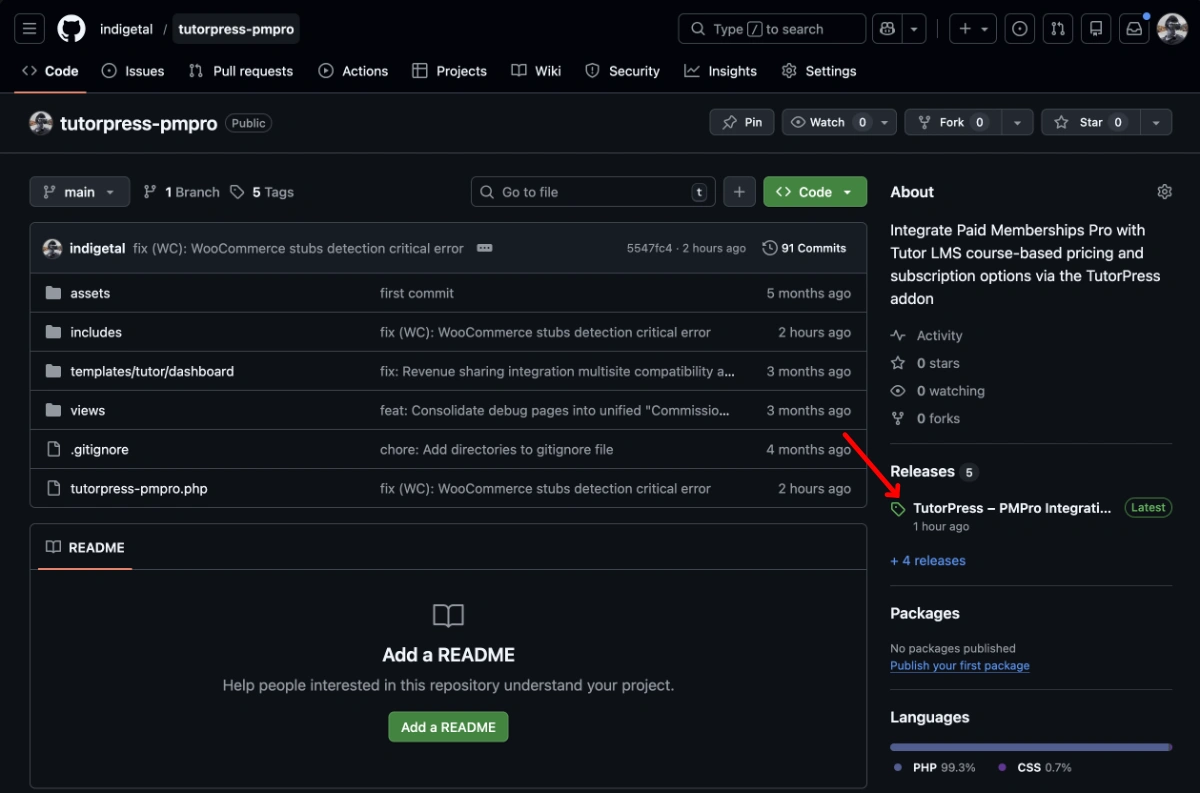Open your pull requests from the header icon

tap(1057, 28)
